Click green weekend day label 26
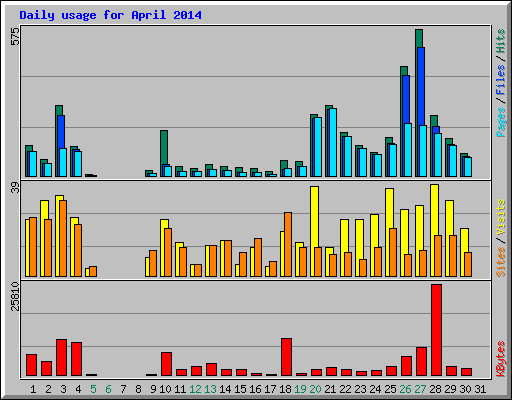The width and height of the screenshot is (512, 400). point(405,389)
